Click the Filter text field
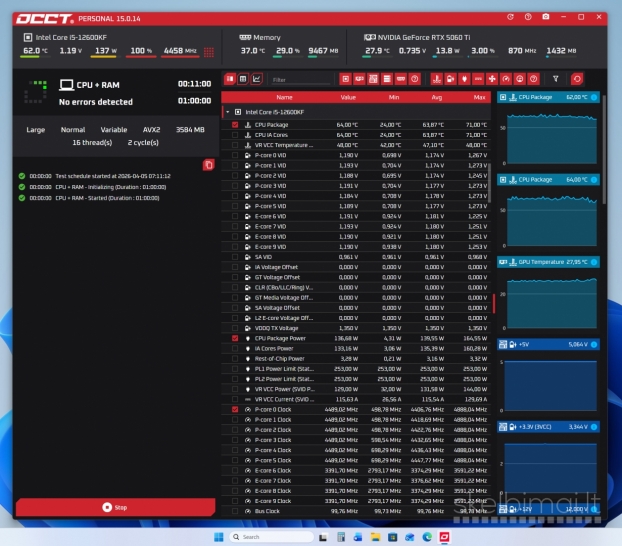622x546 pixels. click(301, 80)
